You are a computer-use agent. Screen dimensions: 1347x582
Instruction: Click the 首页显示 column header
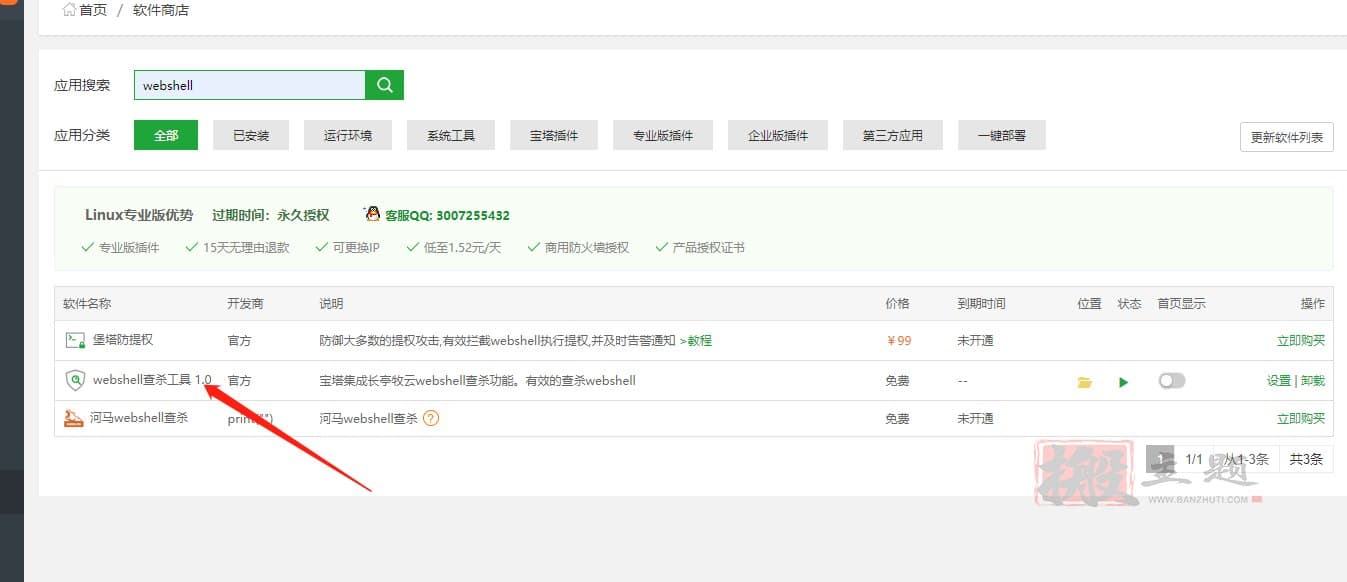1181,303
